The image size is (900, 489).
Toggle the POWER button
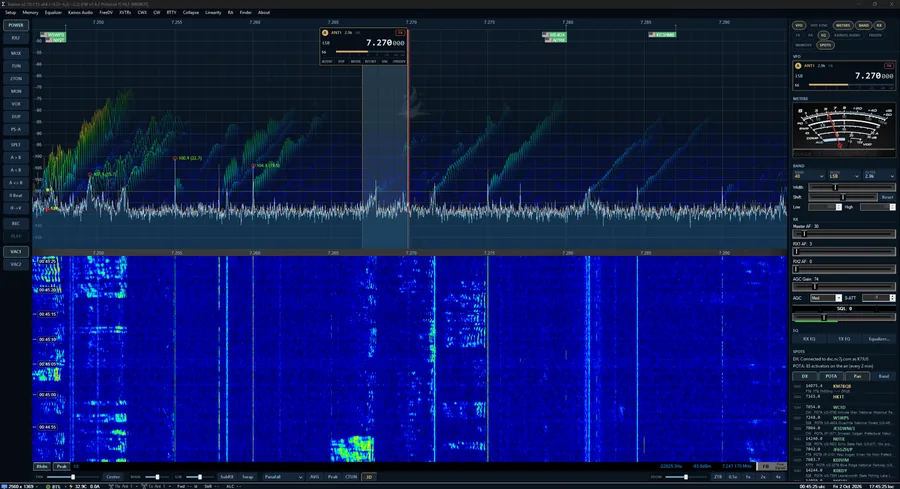16,25
